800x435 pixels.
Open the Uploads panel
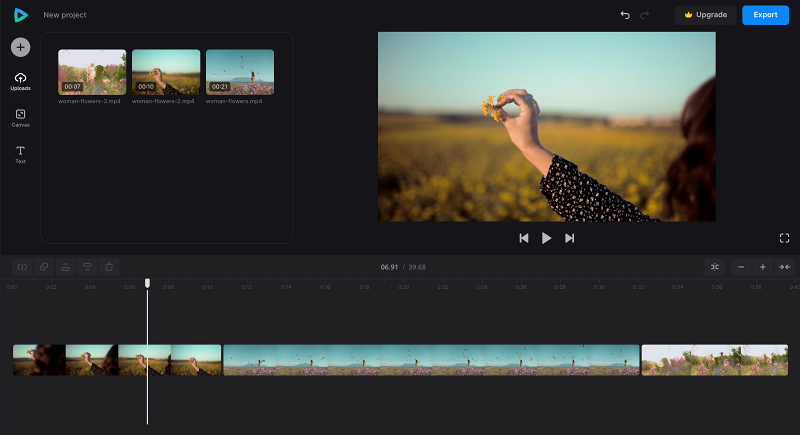coord(20,82)
